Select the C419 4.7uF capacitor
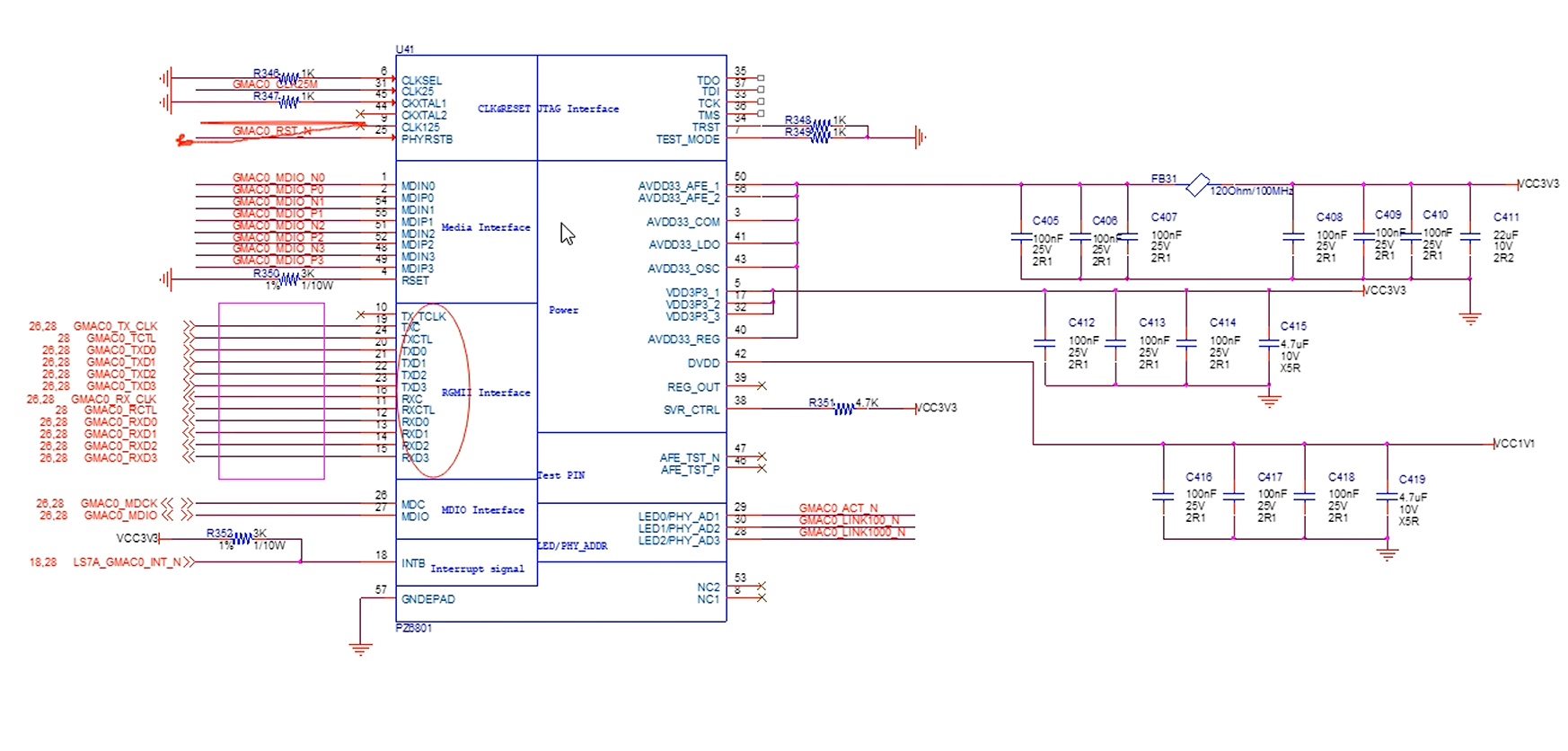Viewport: 1568px width, 751px height. click(1387, 496)
